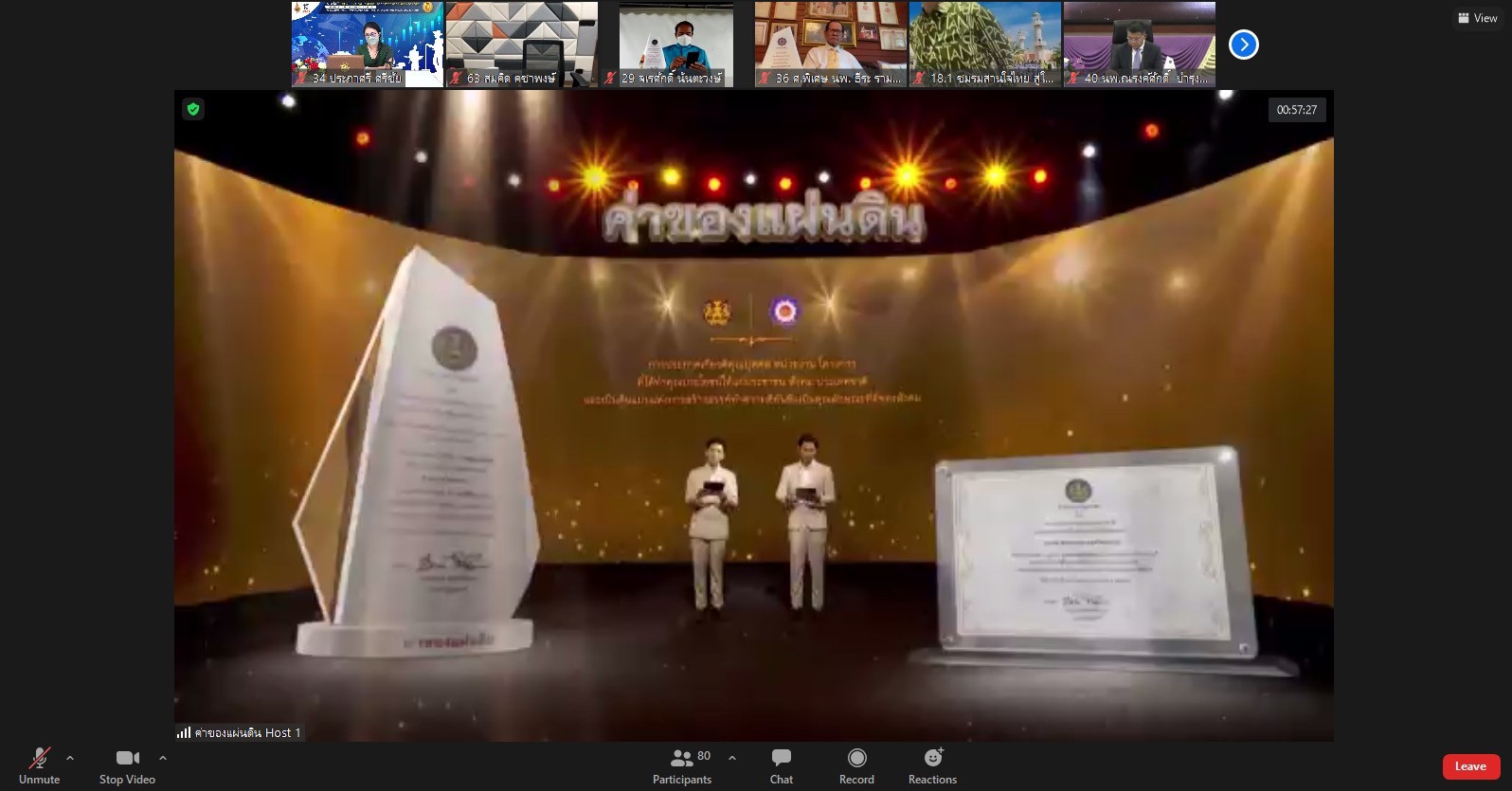Screen dimensions: 1512x791
Task: Expand audio options next to Unmute
Action: 70,758
